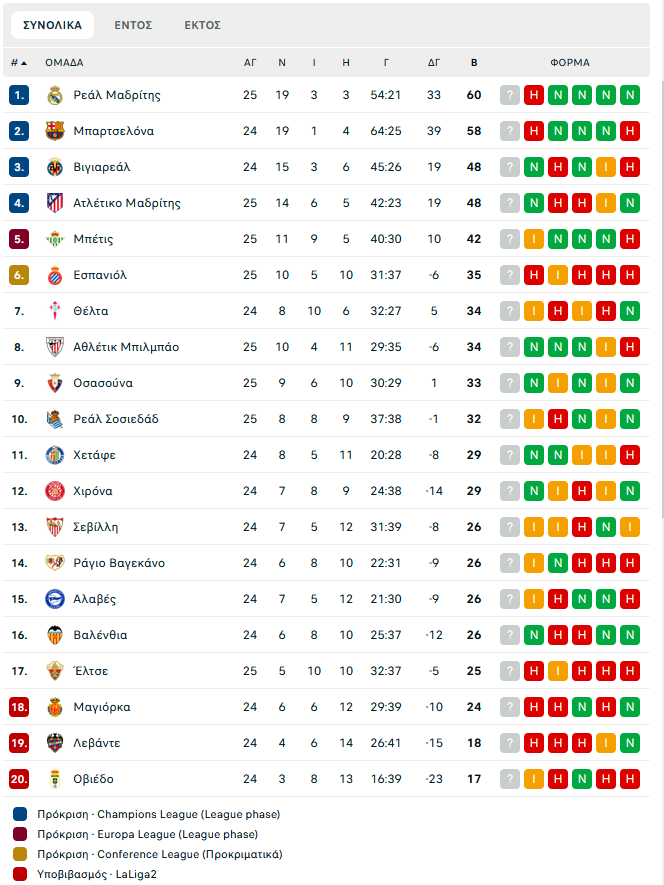This screenshot has height=885, width=664.
Task: Switch to the ΕΝΤΟΣ tab
Action: [133, 25]
